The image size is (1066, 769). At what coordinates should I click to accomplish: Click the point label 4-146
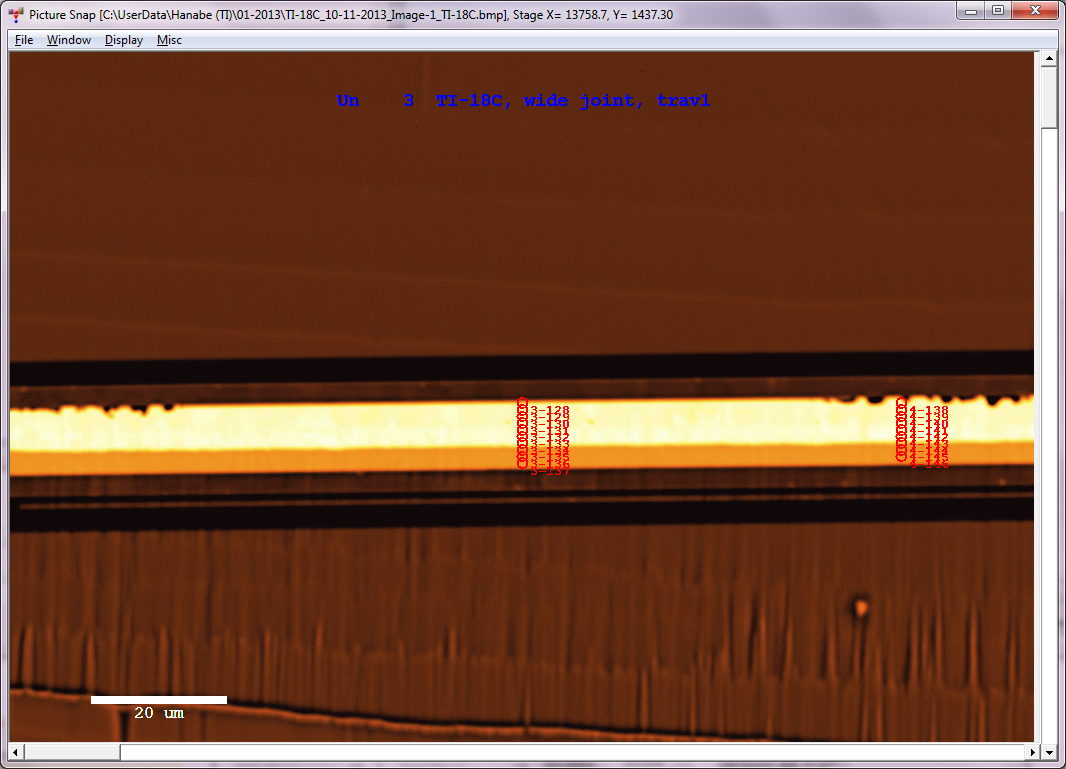click(929, 465)
